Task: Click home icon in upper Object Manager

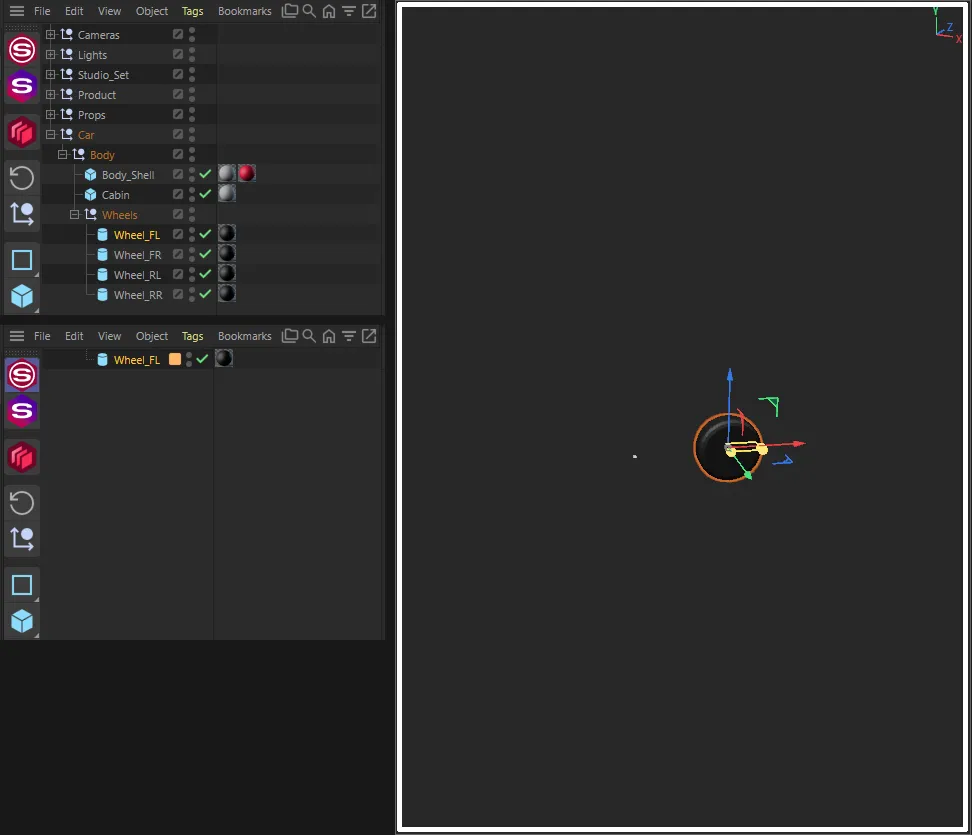Action: point(329,11)
